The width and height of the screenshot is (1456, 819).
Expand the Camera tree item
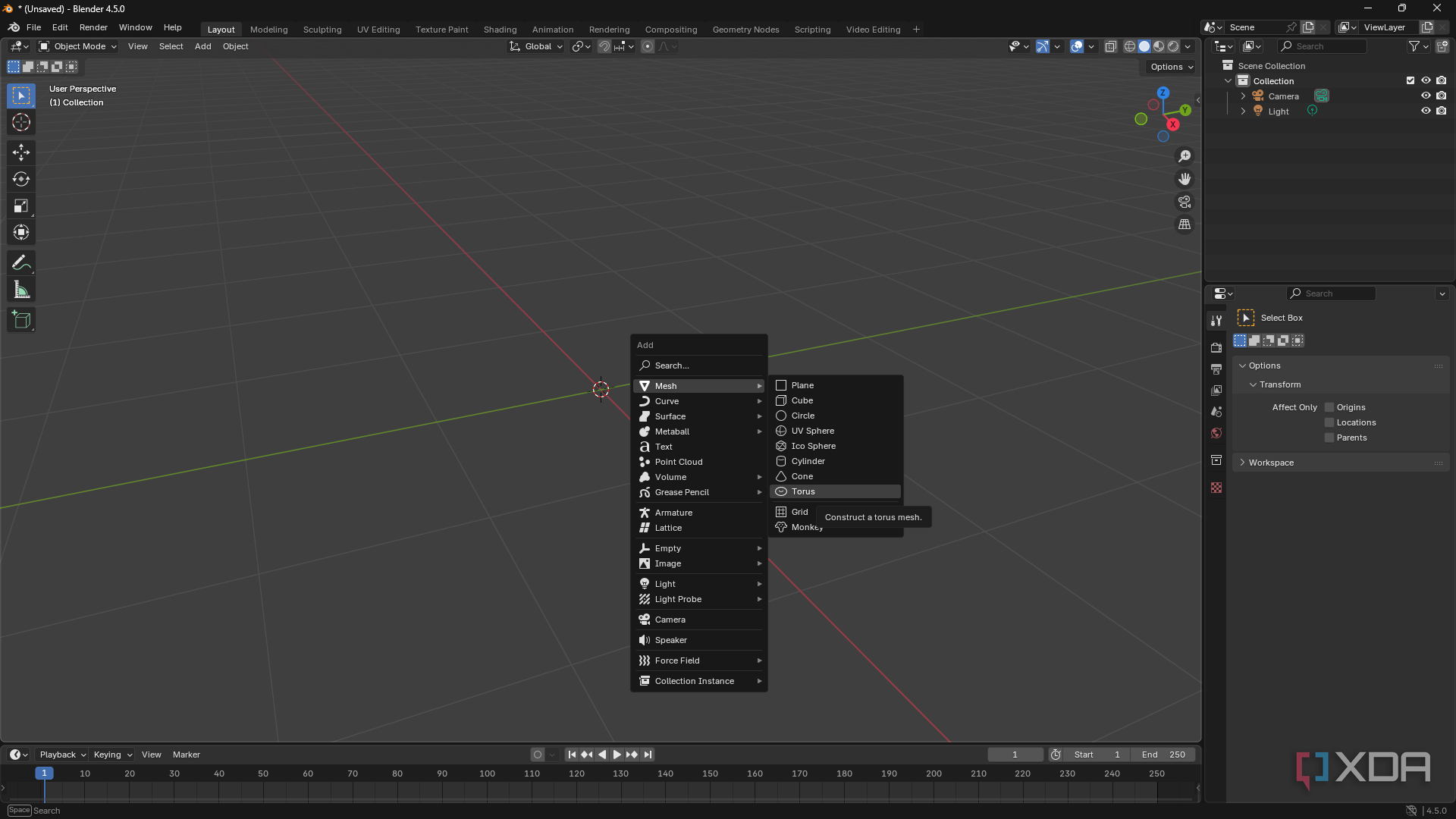point(1243,96)
